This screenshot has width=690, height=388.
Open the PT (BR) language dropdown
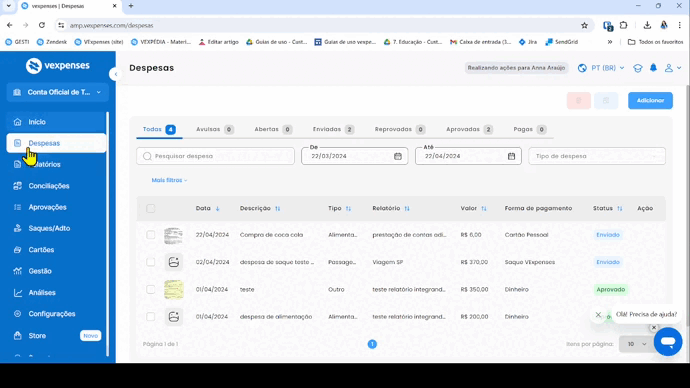(x=601, y=68)
